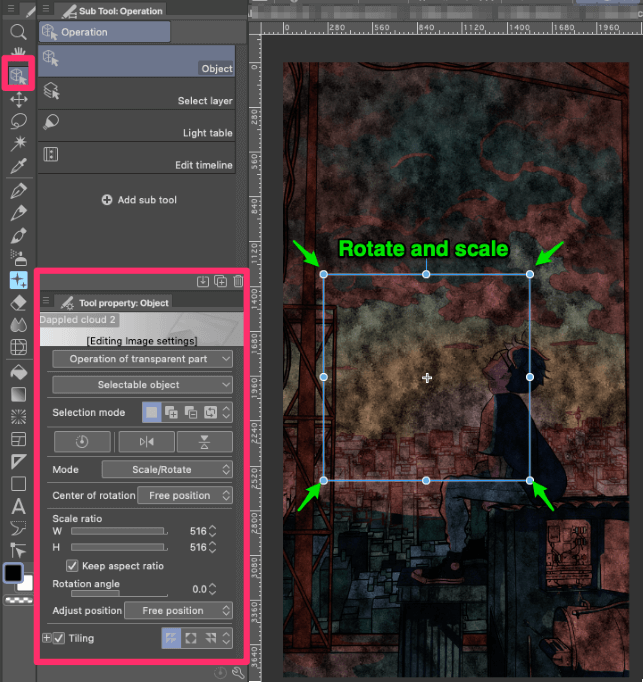
Task: Select the Saturated line tool
Action: pos(19,417)
